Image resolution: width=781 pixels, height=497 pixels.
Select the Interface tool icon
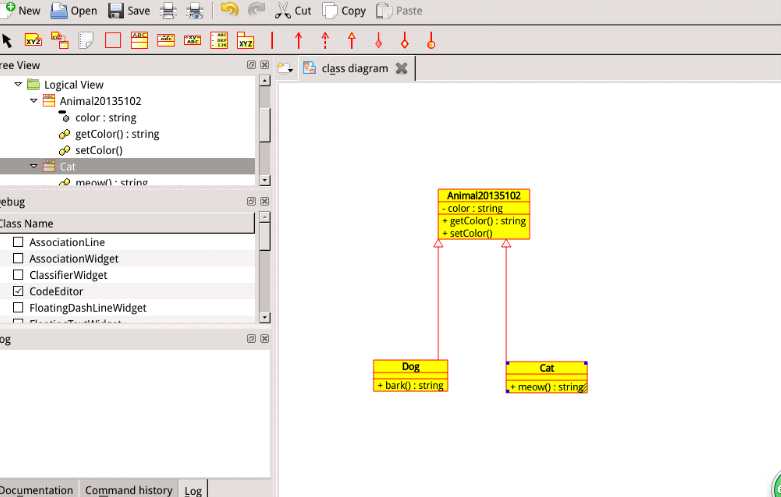pos(166,40)
